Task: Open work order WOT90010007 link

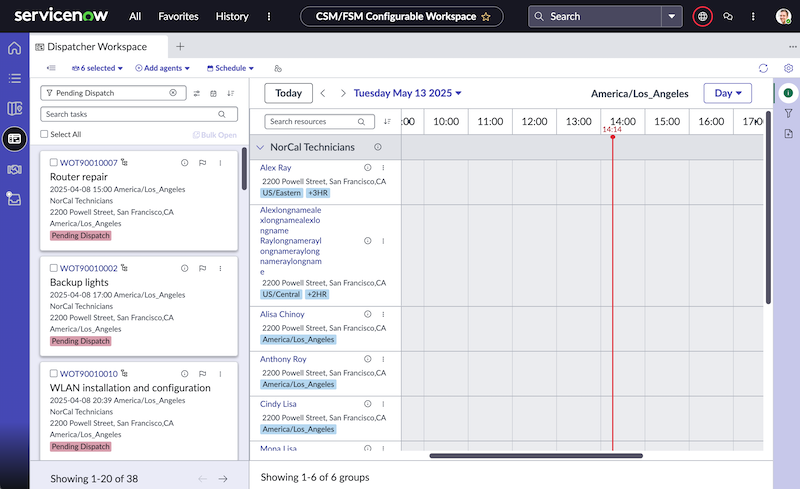Action: (88, 163)
